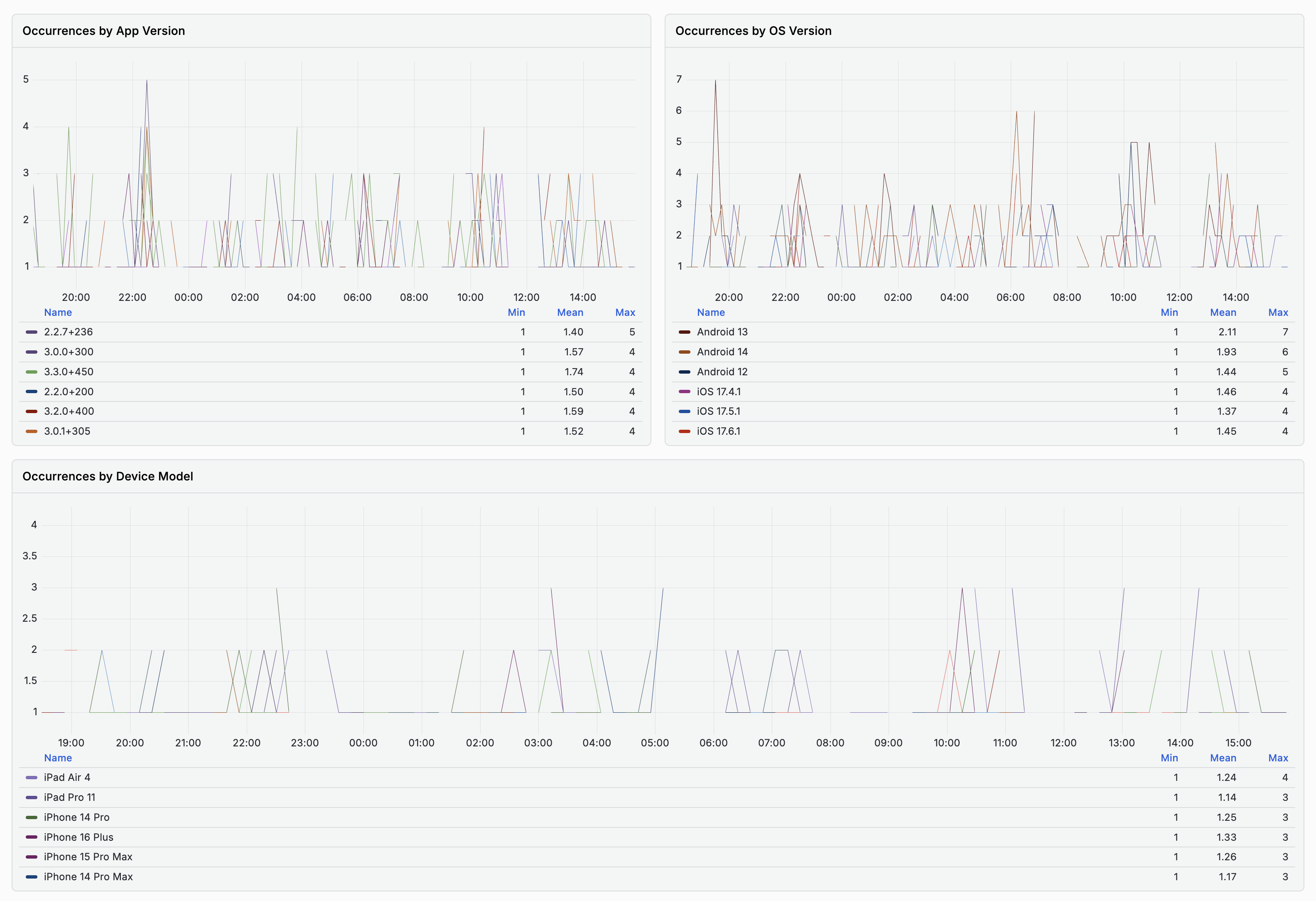Sort Device Model legend by Min
1316x901 pixels.
[x=1169, y=758]
